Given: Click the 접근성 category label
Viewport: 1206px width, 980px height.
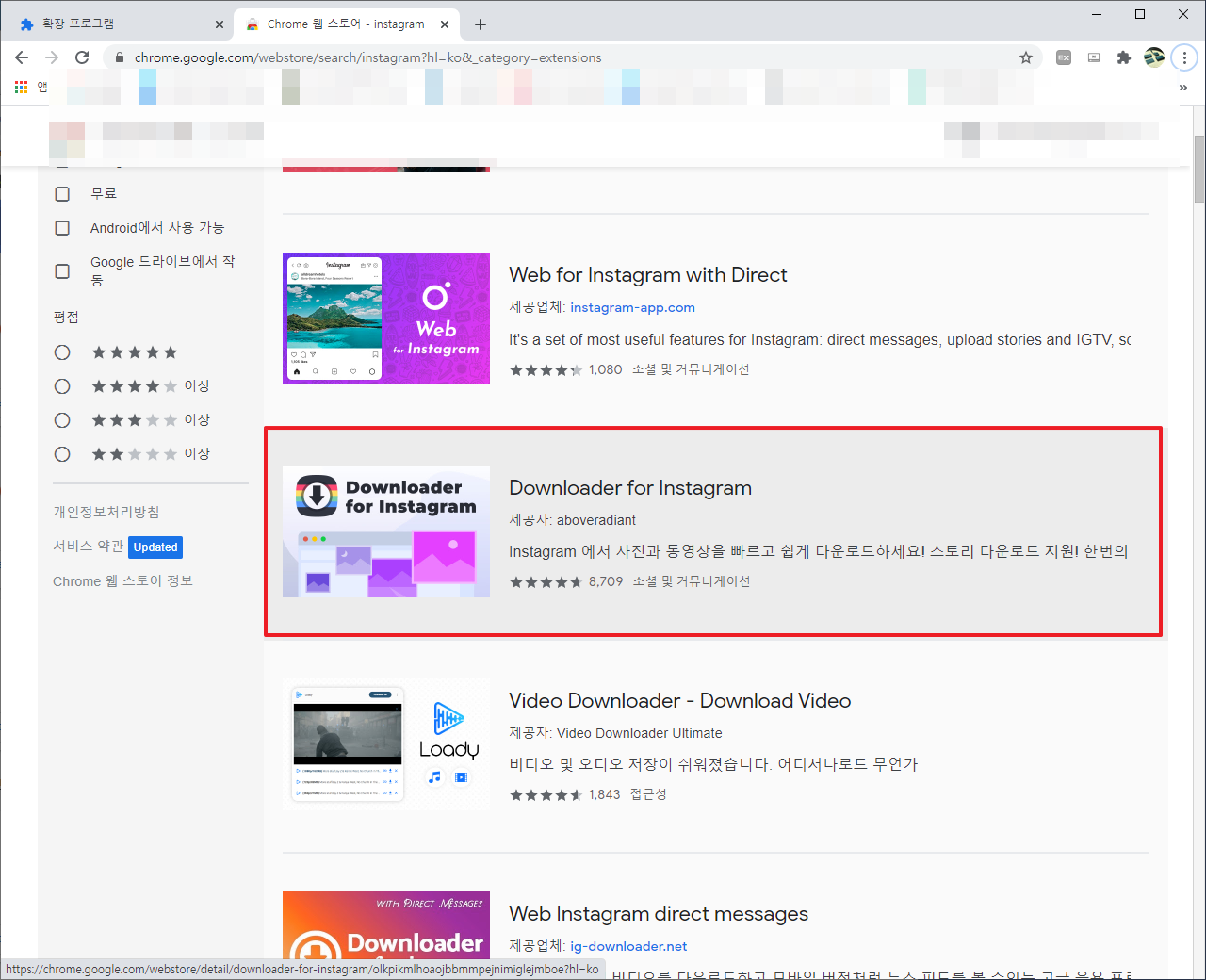Looking at the screenshot, I should [x=648, y=794].
